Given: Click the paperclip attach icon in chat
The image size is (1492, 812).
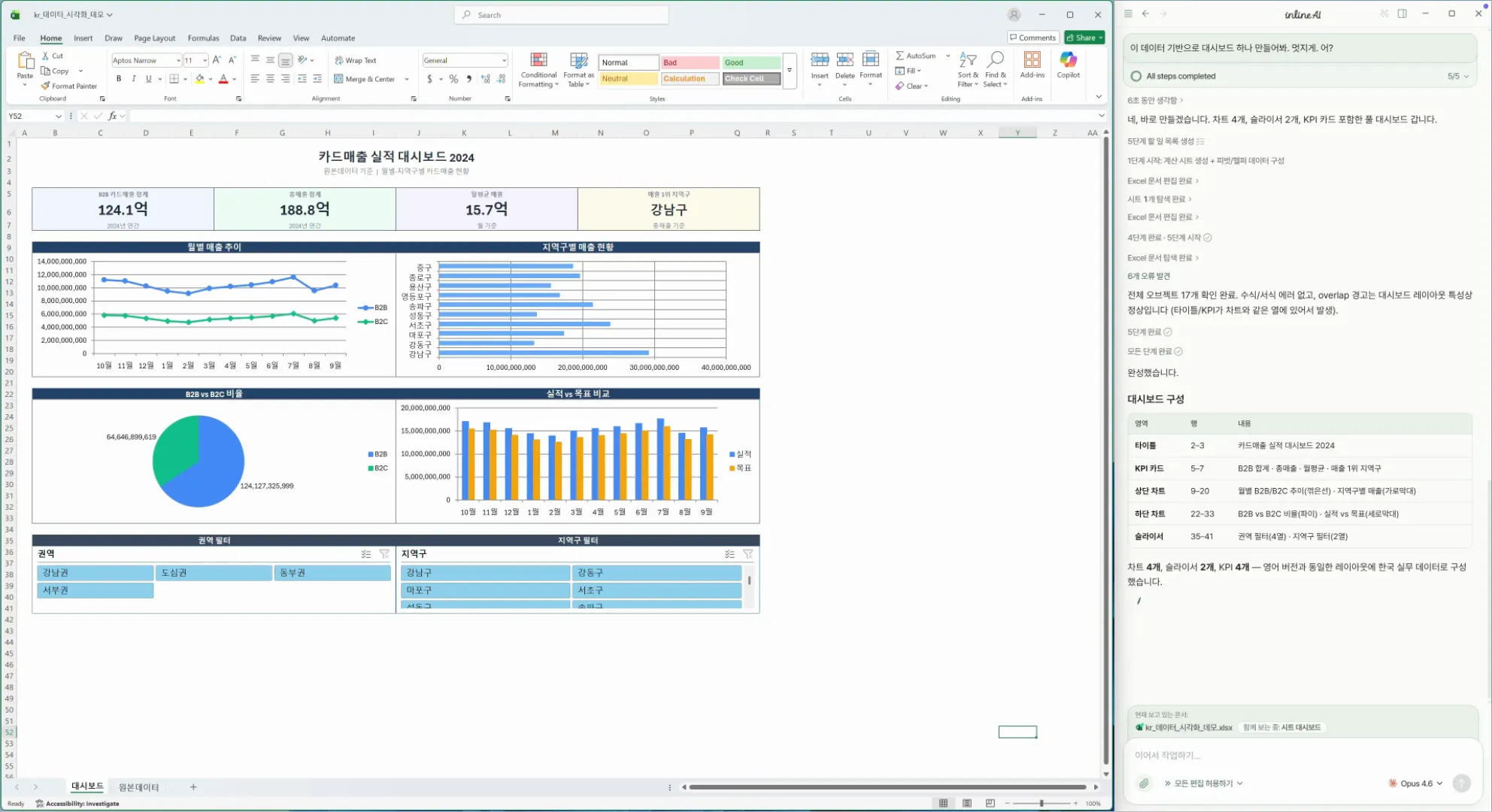Looking at the screenshot, I should click(x=1144, y=783).
